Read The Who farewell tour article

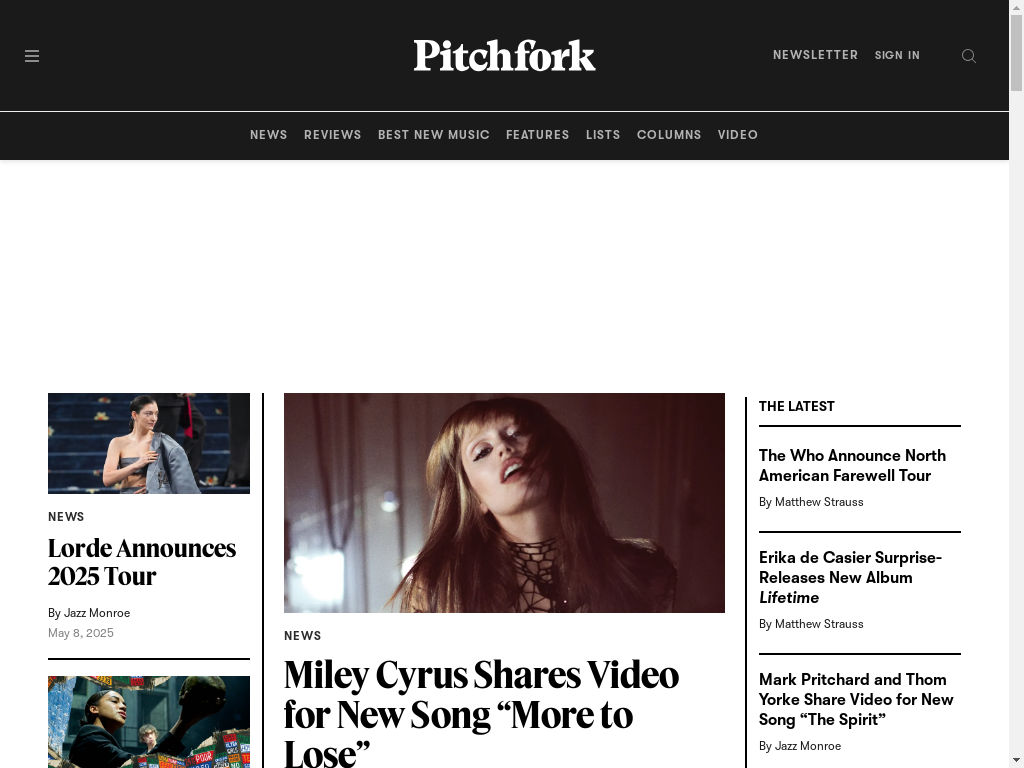[x=852, y=466]
